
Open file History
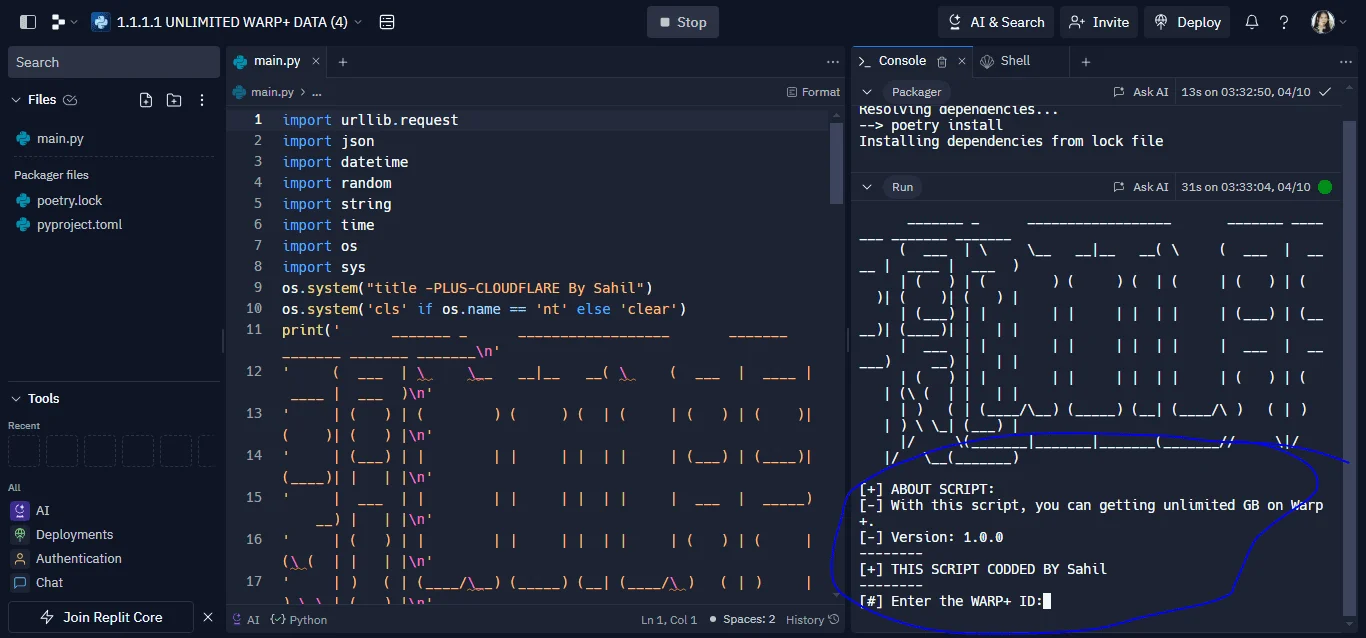[812, 620]
